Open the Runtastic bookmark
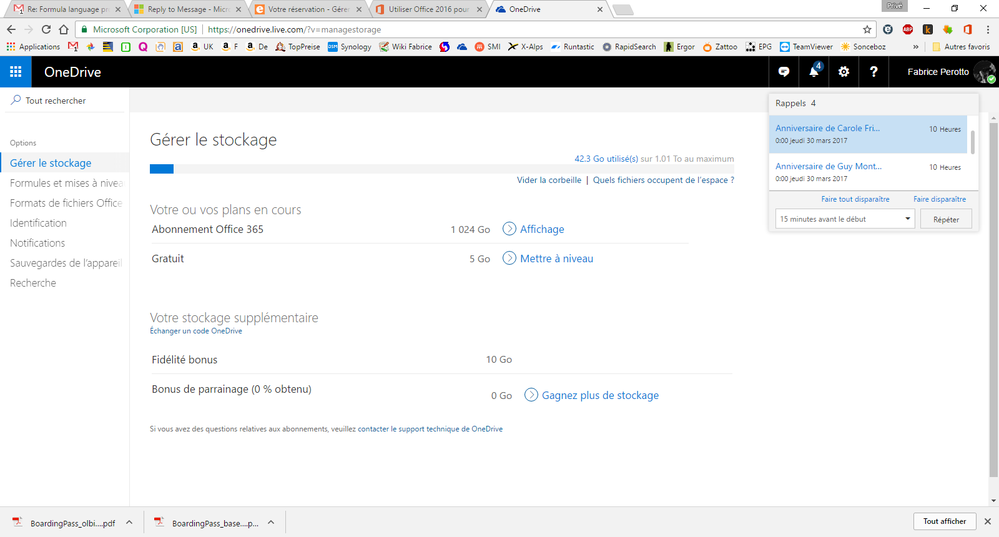This screenshot has width=999, height=537. click(x=572, y=47)
